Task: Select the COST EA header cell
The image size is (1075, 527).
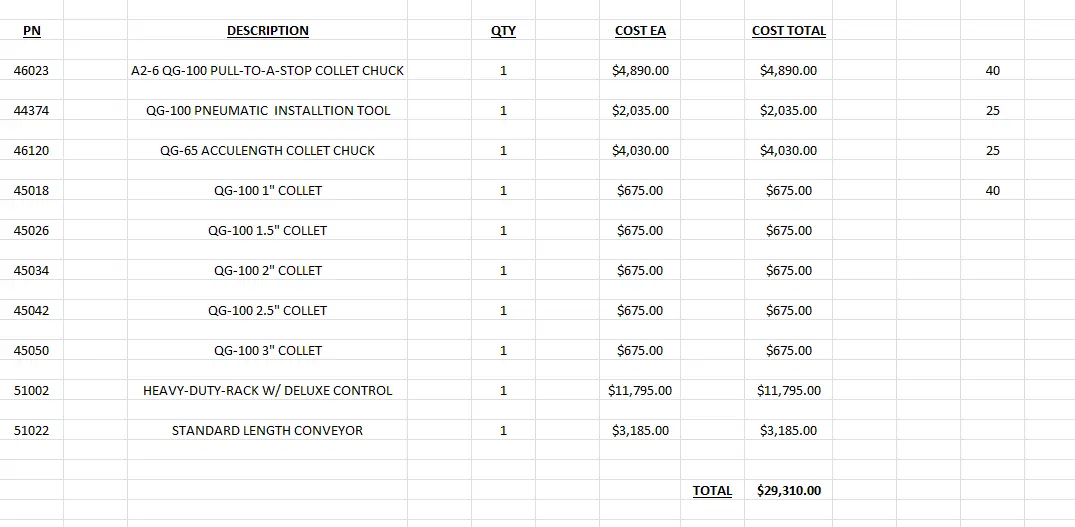Action: (x=640, y=31)
